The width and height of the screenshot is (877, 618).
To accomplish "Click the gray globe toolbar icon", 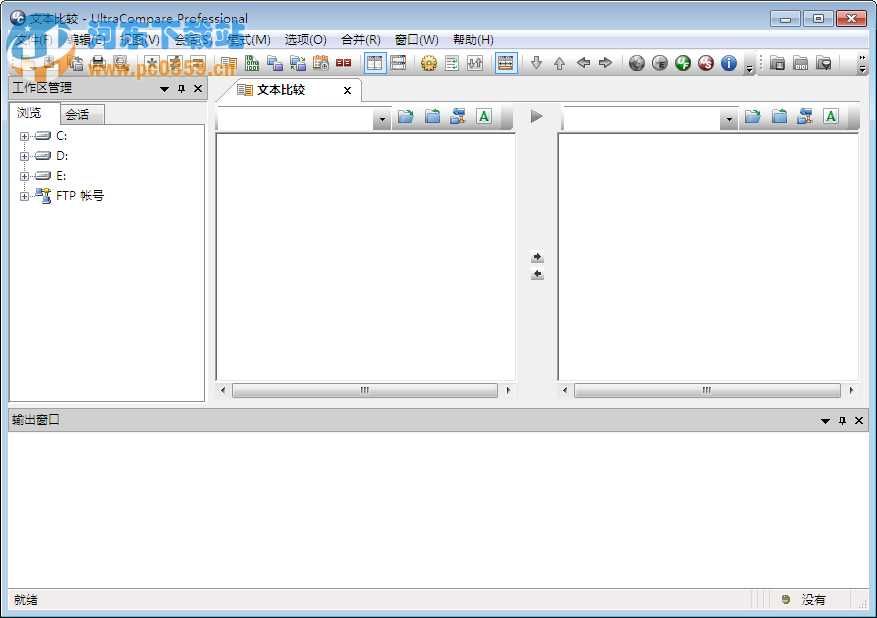I will pos(636,63).
